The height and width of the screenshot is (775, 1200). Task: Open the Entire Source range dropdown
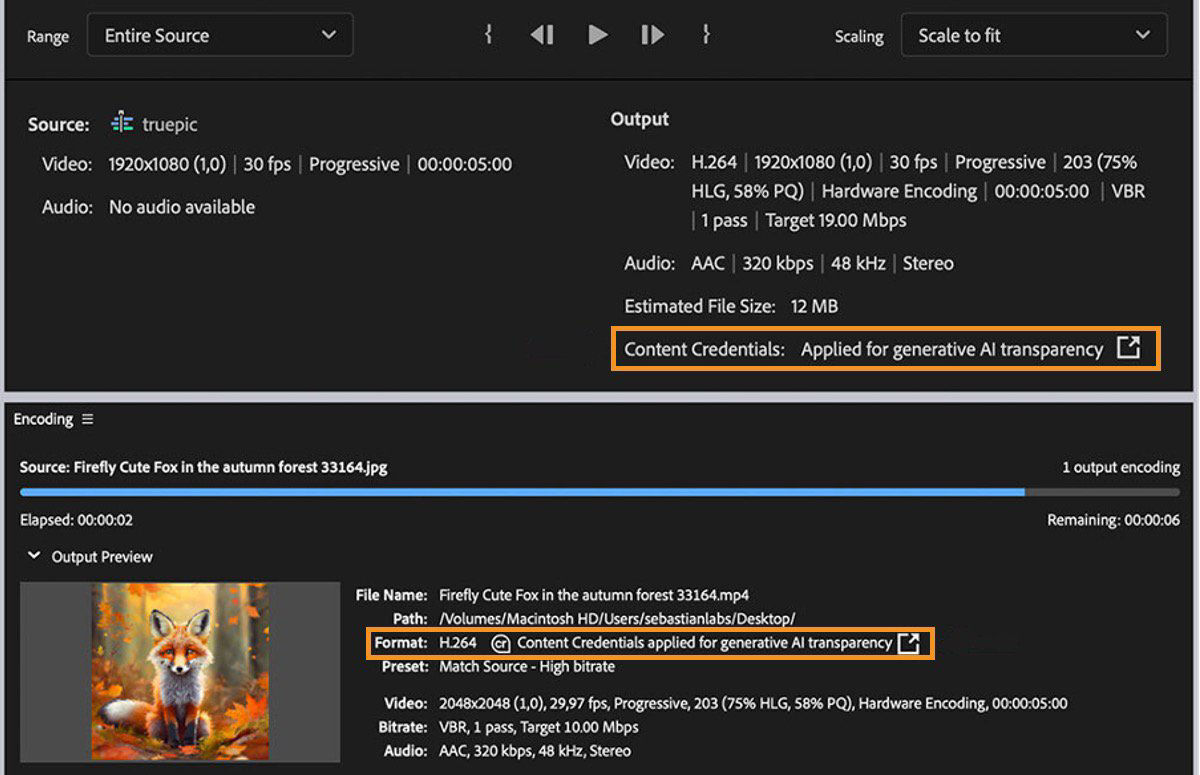pos(220,34)
